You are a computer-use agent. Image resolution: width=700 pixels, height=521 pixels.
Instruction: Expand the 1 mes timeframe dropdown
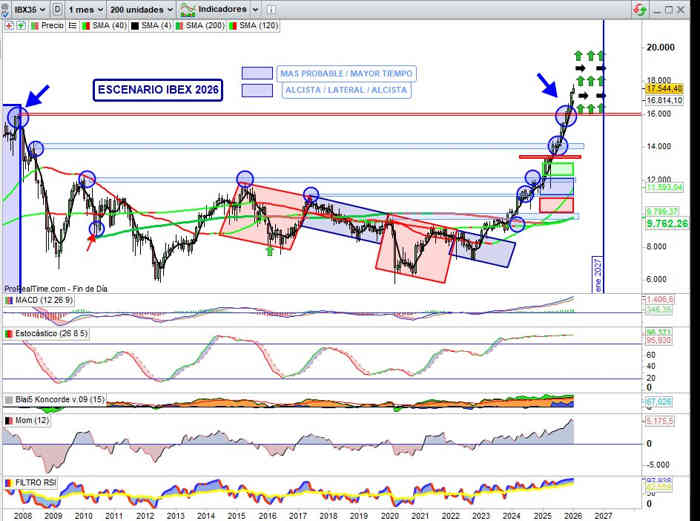pyautogui.click(x=88, y=8)
